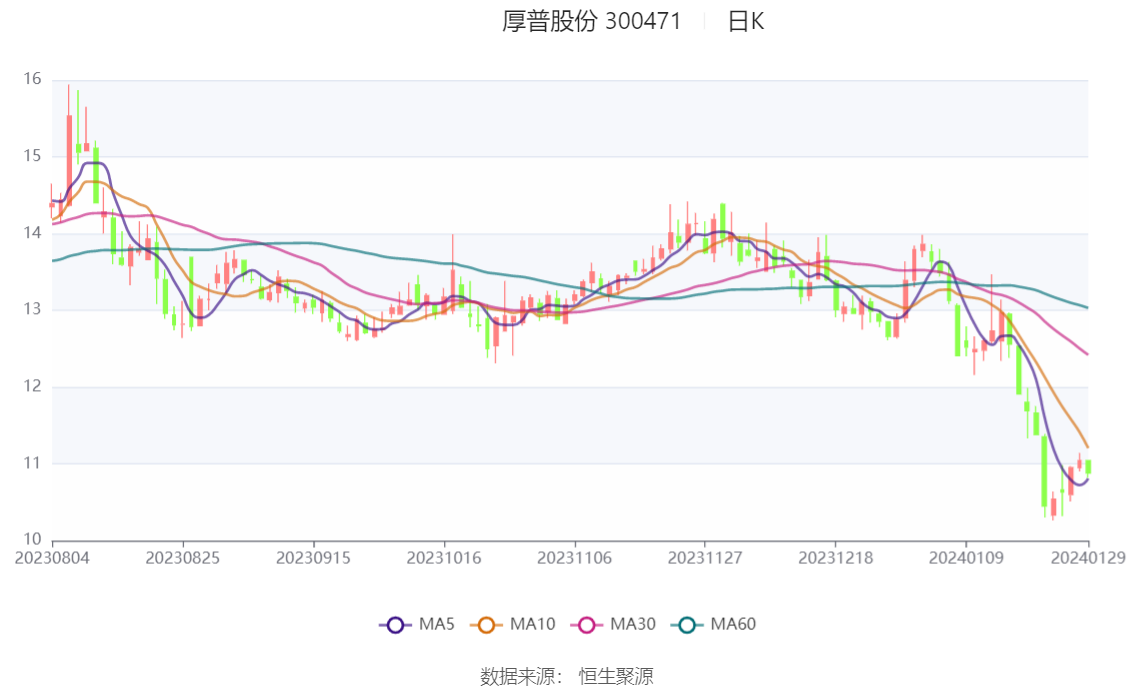
Task: Toggle the MA60 legend series
Action: click(714, 624)
